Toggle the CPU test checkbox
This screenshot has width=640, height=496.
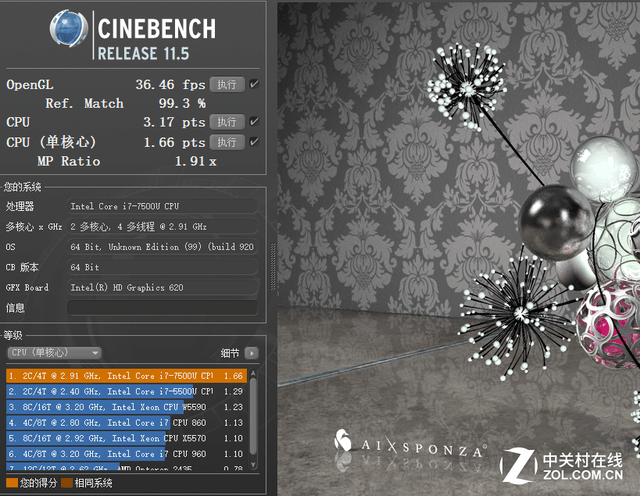pos(254,121)
